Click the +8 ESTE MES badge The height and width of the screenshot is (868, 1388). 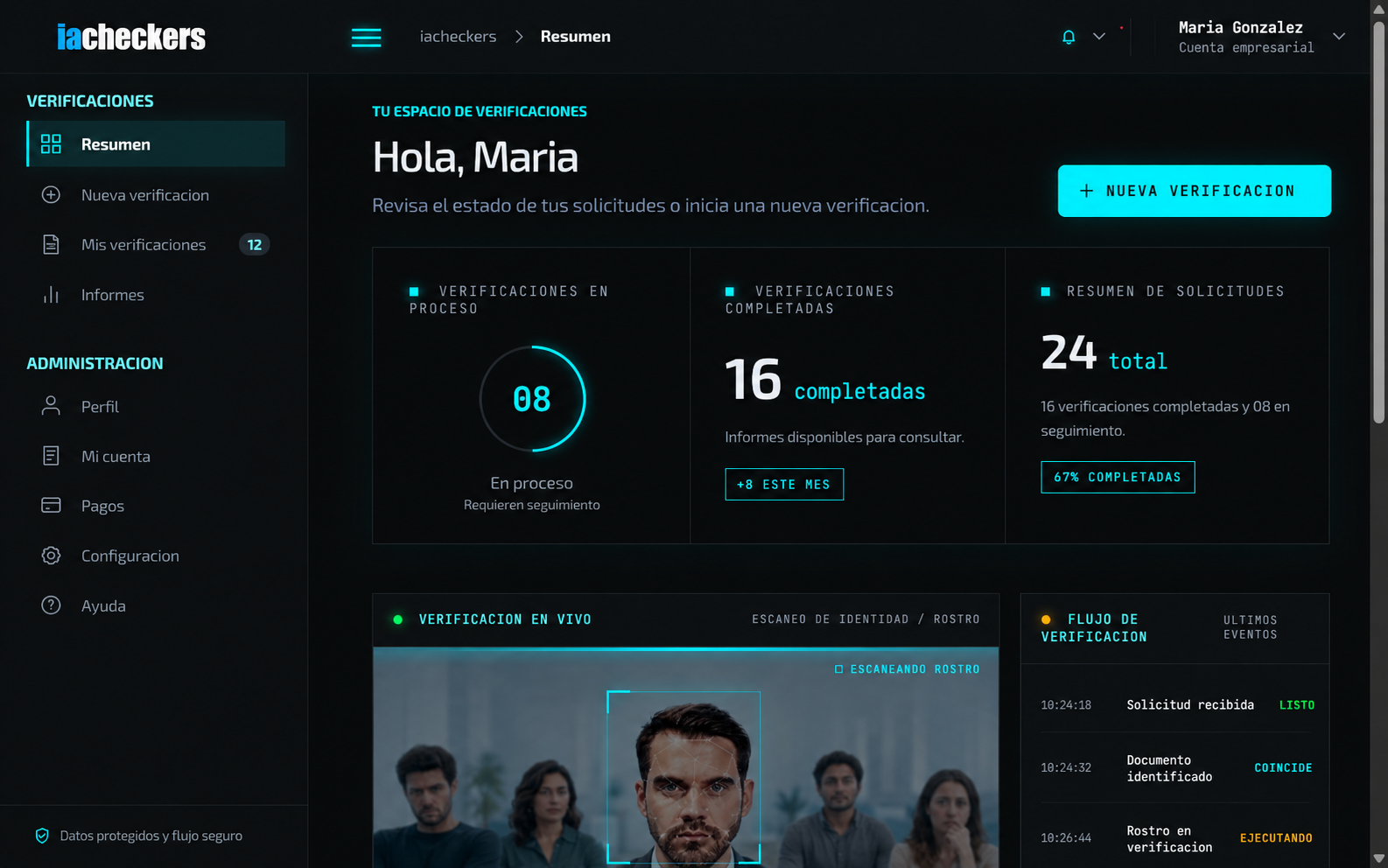point(784,485)
